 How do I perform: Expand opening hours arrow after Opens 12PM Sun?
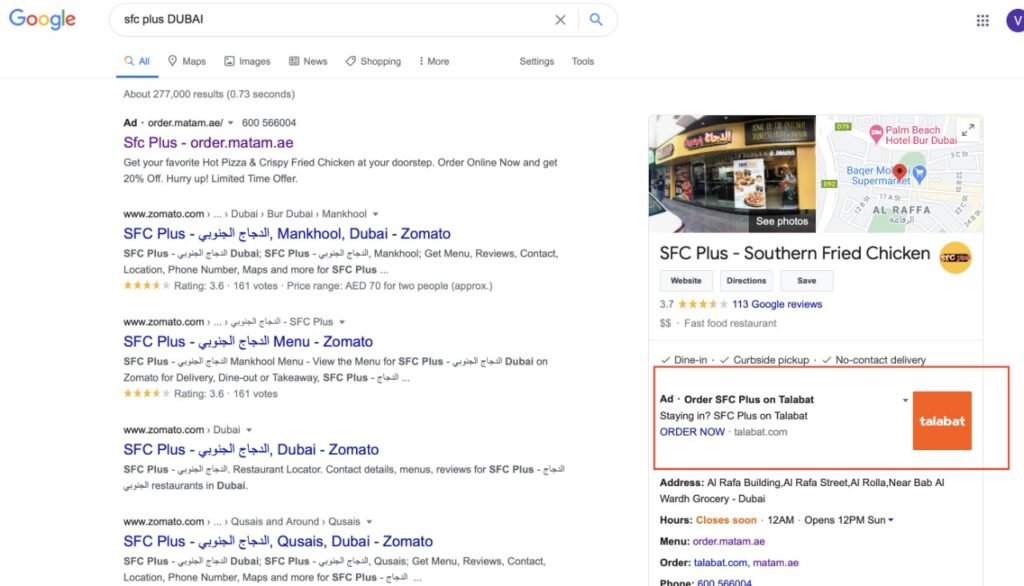tap(891, 521)
